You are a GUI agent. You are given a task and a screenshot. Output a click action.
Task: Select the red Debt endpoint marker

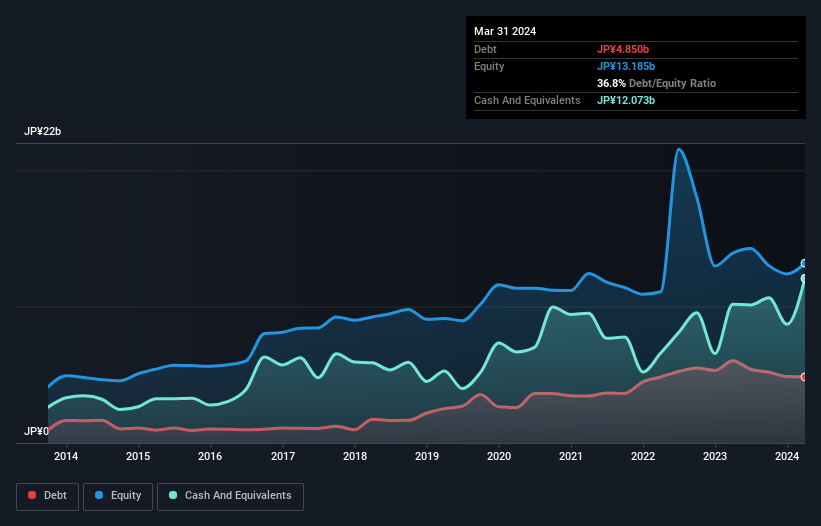point(804,377)
